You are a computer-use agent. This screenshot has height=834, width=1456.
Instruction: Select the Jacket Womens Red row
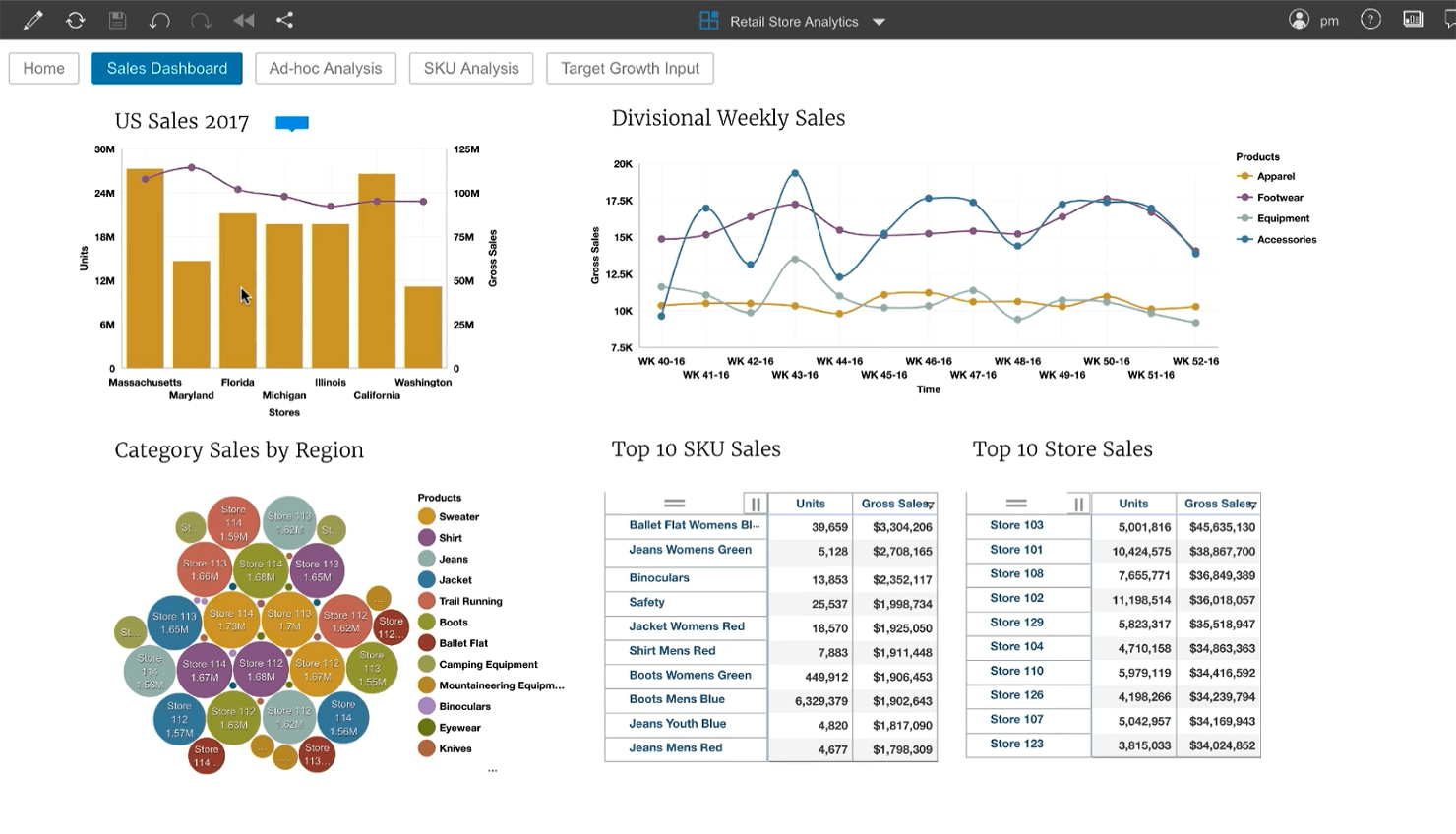pos(687,626)
